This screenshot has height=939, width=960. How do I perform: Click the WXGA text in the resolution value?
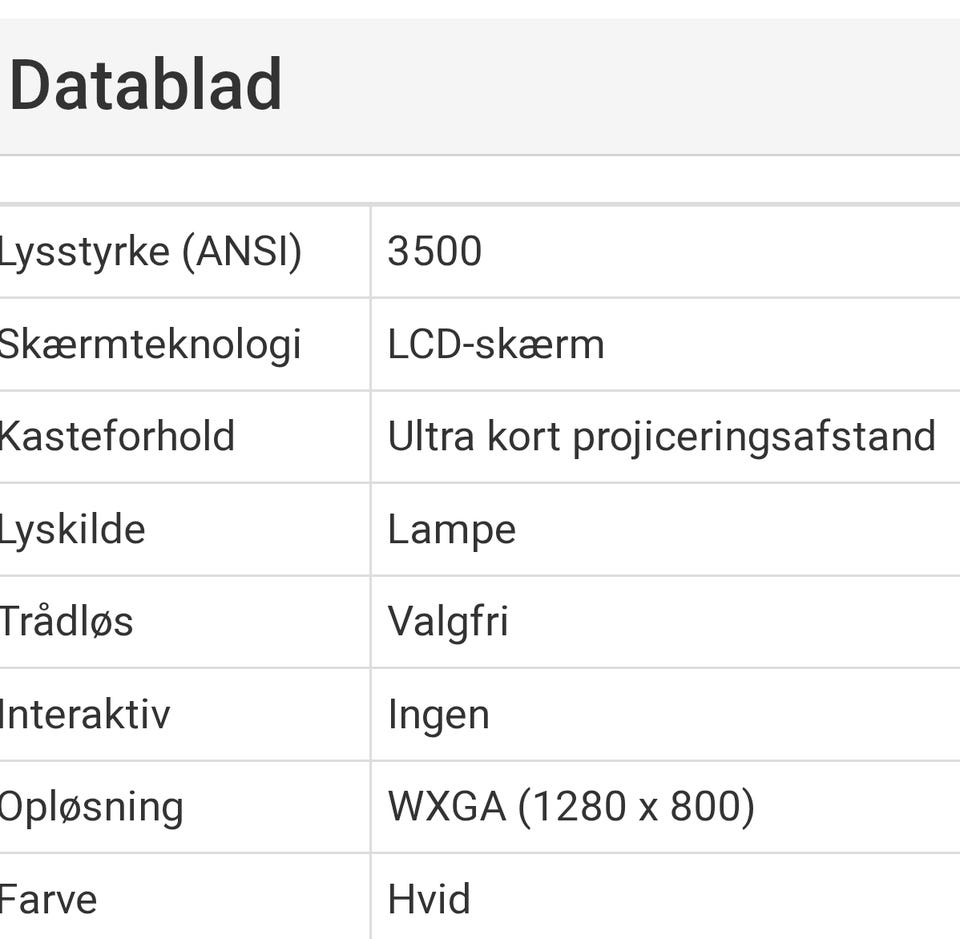[x=446, y=807]
